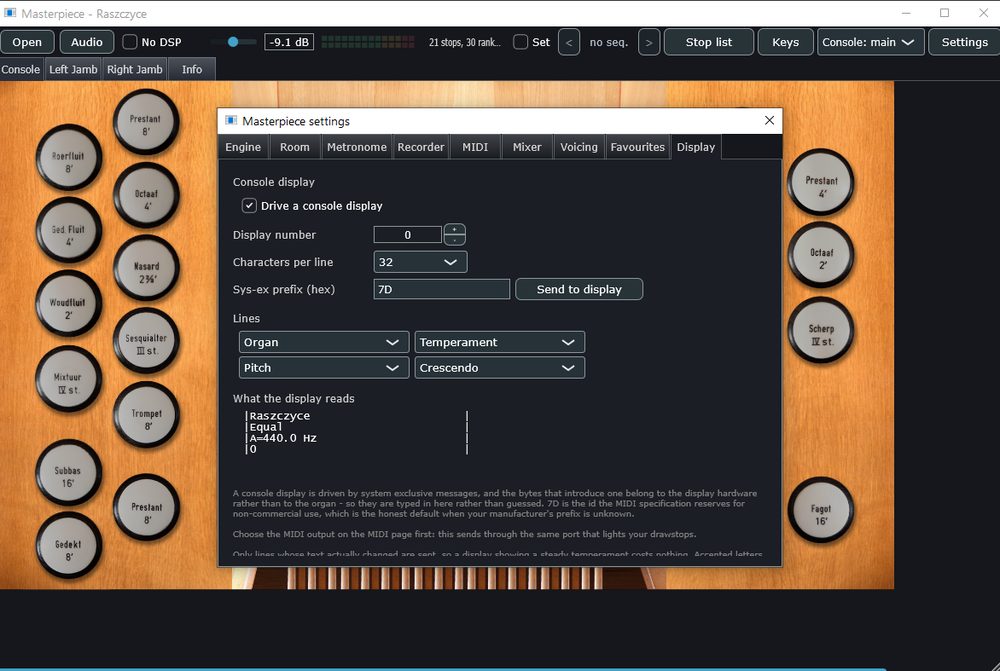Open the Characters per line dropdown
The height and width of the screenshot is (671, 1000).
[420, 262]
